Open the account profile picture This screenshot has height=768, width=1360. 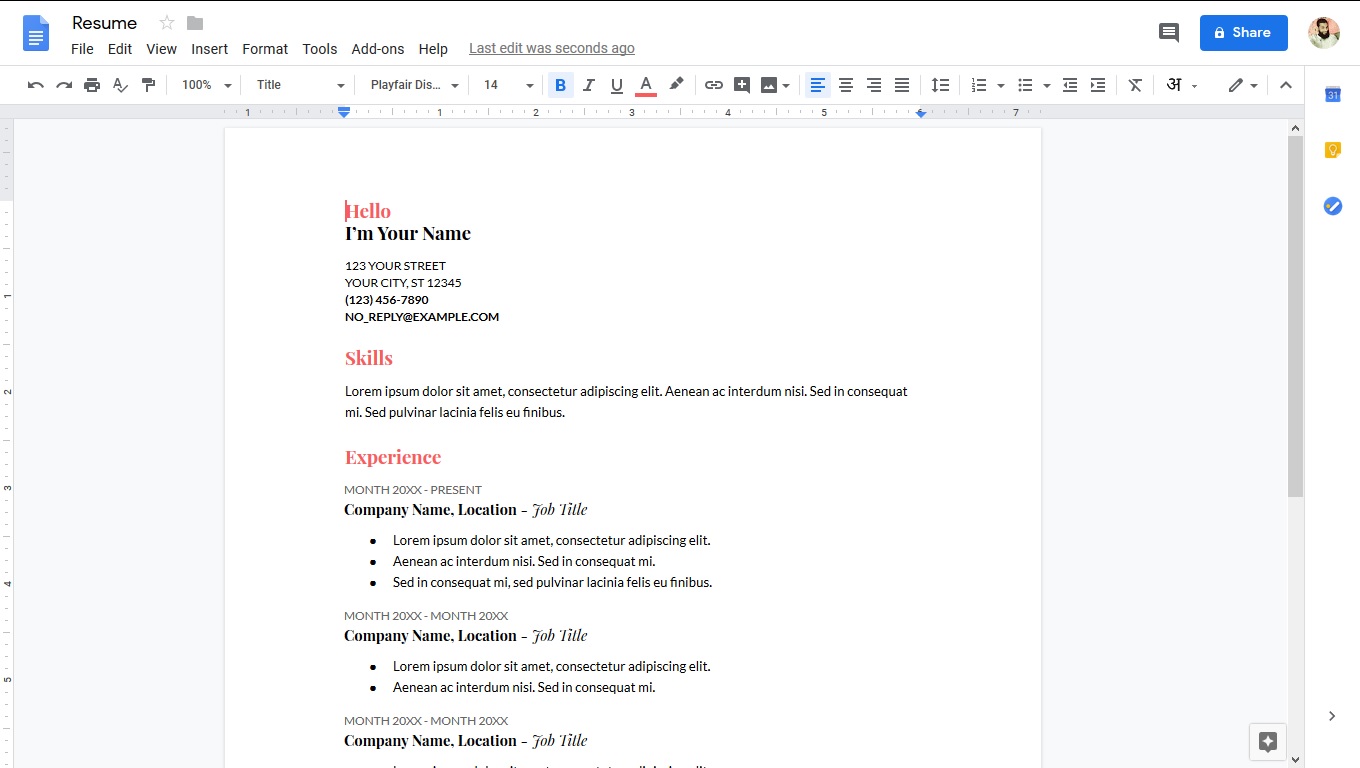click(x=1324, y=33)
